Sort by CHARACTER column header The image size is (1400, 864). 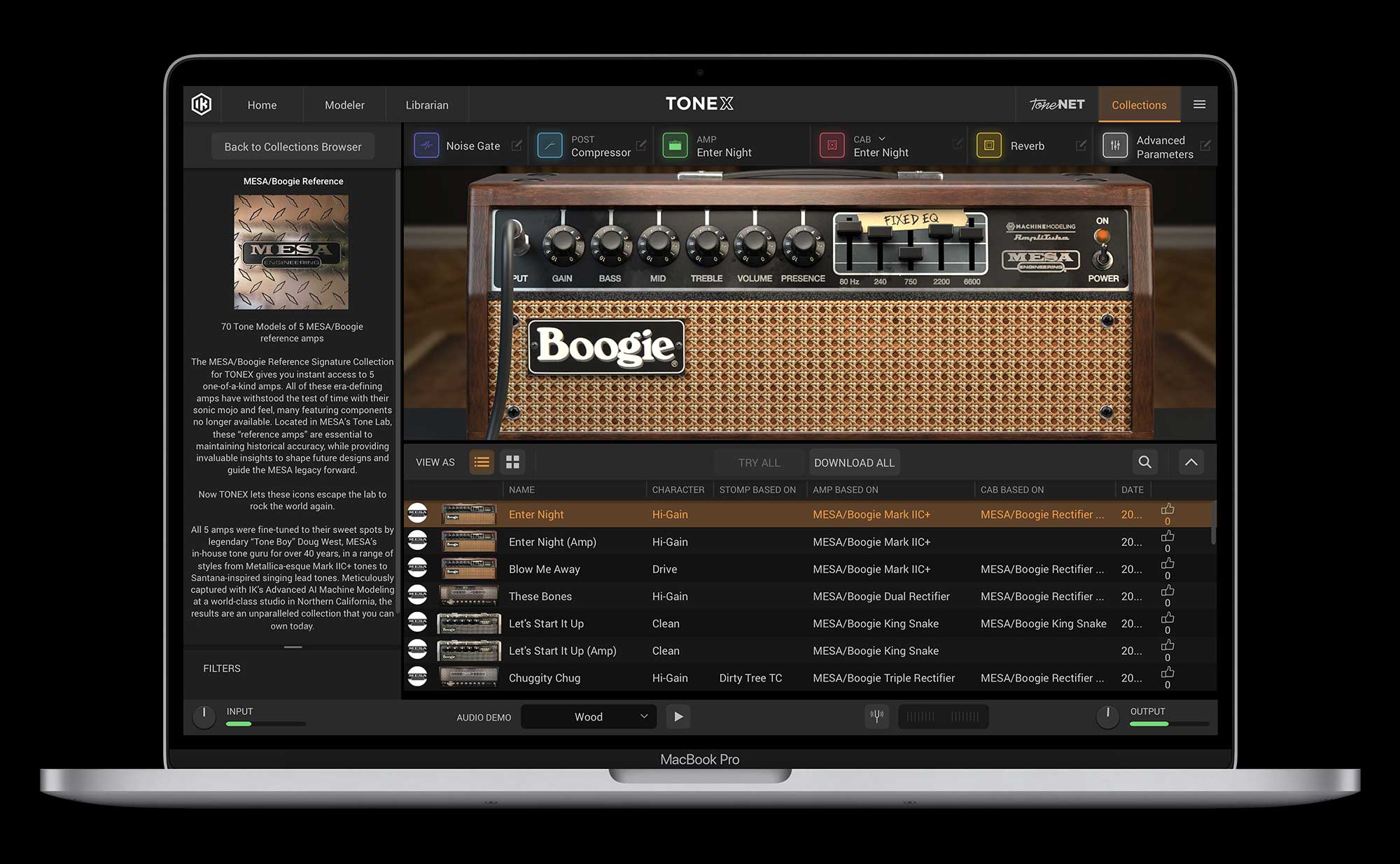pos(678,490)
